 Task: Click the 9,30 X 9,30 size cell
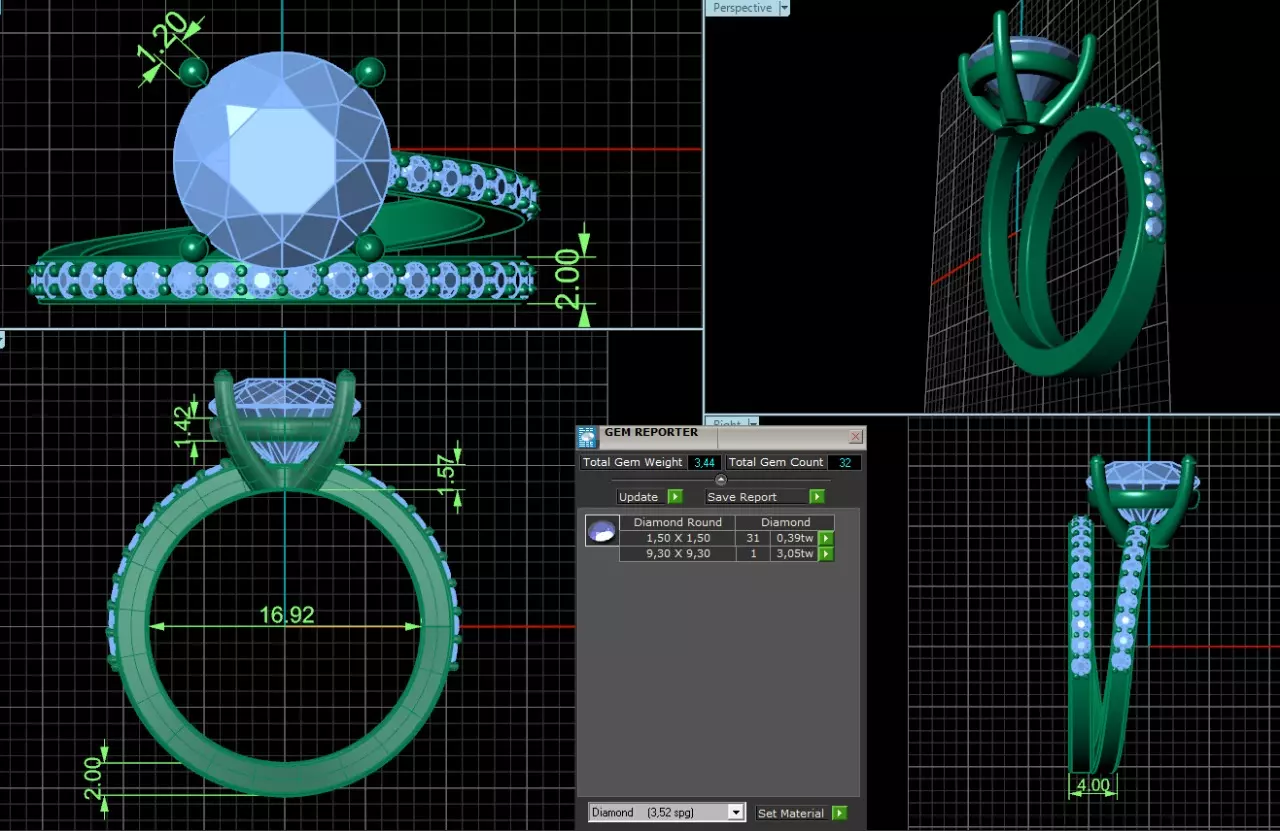[678, 553]
